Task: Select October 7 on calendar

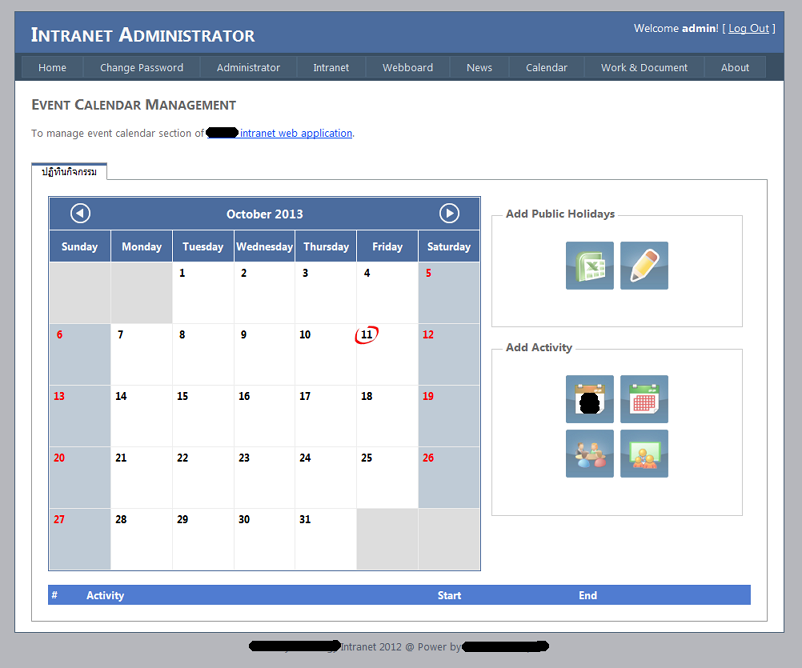Action: 141,354
